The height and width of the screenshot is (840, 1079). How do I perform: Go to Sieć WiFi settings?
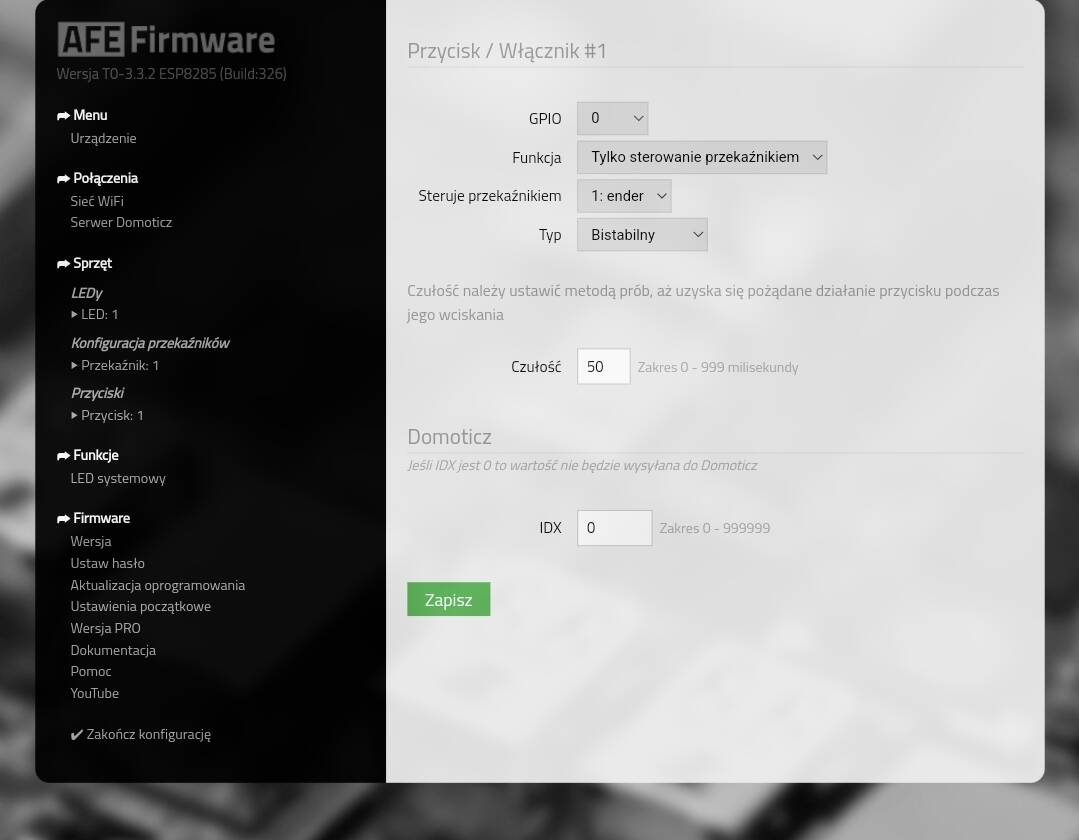tap(97, 201)
